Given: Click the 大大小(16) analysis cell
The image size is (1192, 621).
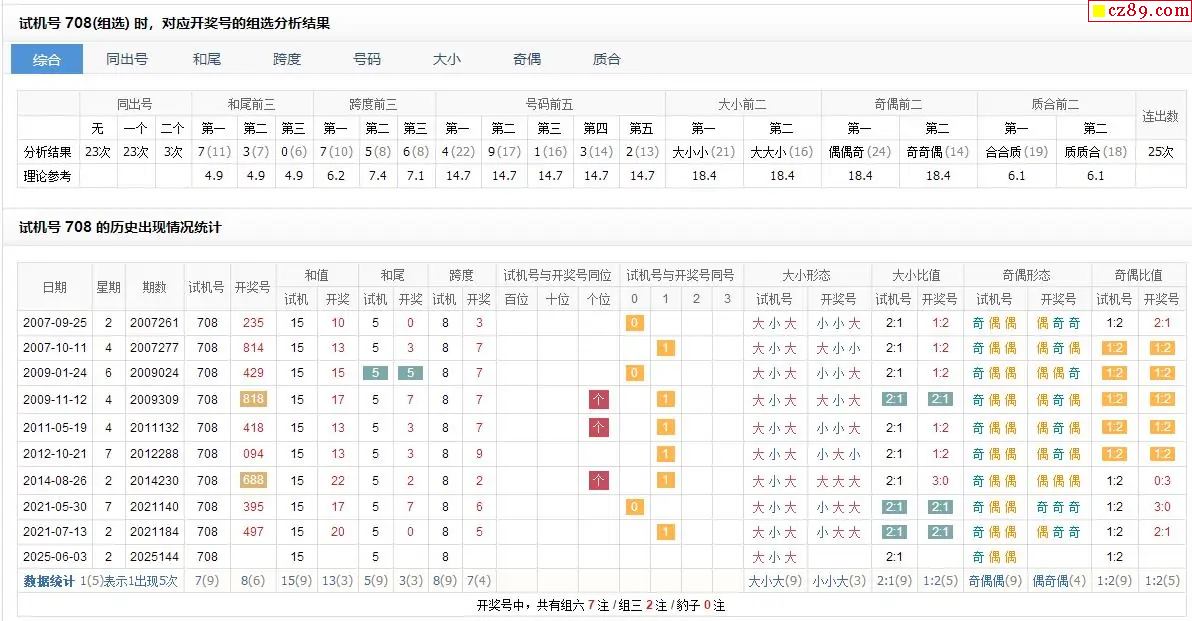Looking at the screenshot, I should click(x=781, y=151).
